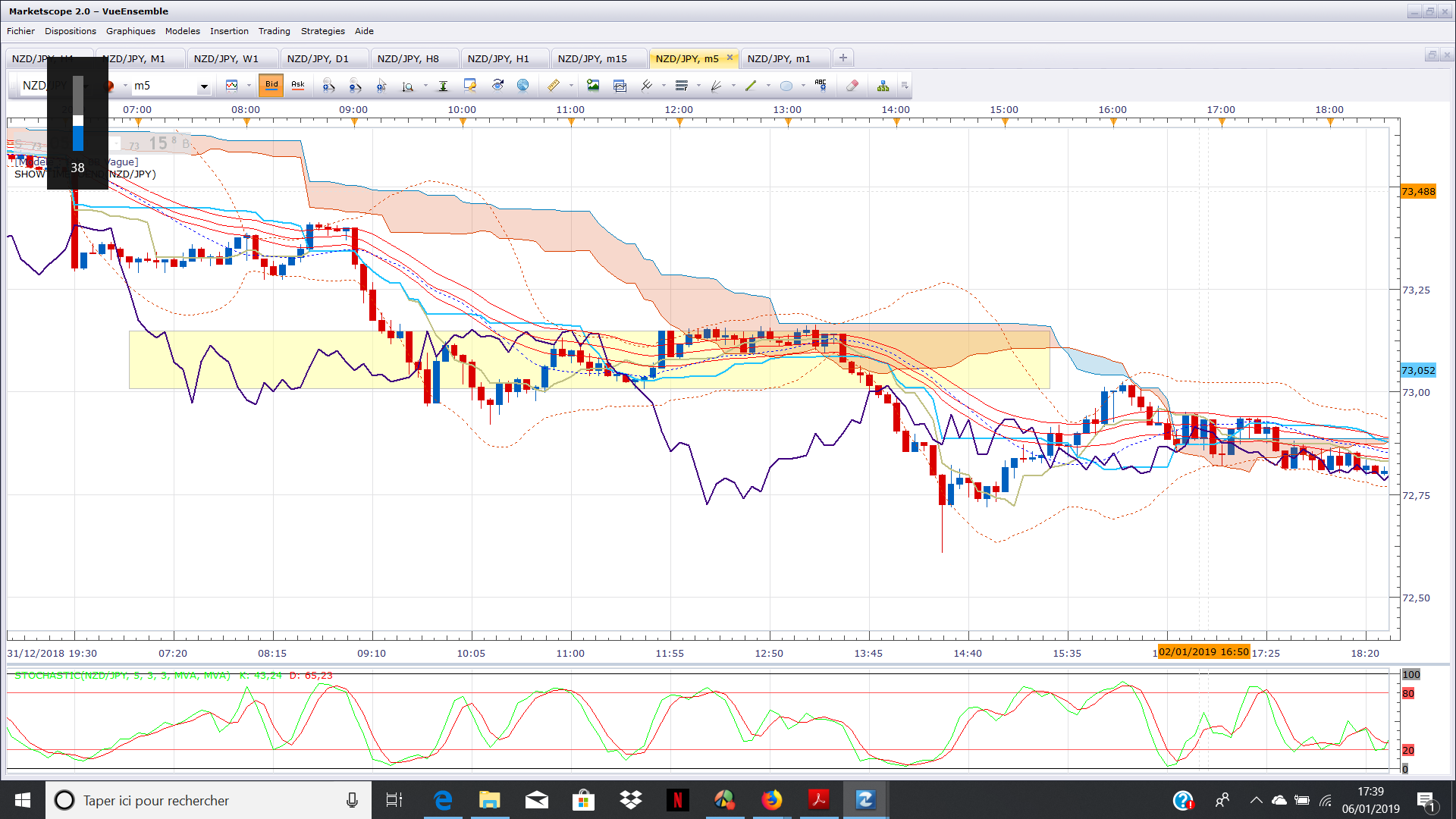The width and height of the screenshot is (1456, 819).
Task: Add a new chart tab
Action: click(x=843, y=58)
